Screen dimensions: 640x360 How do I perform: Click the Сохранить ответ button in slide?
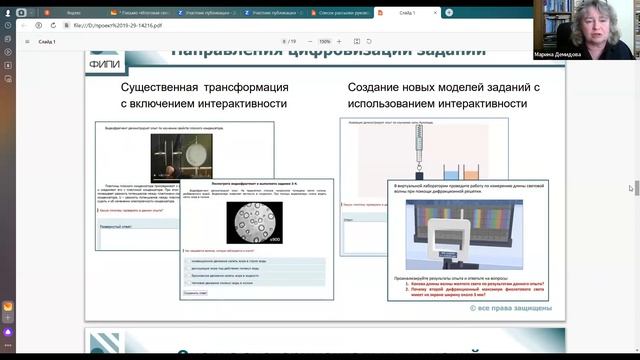coord(196,293)
